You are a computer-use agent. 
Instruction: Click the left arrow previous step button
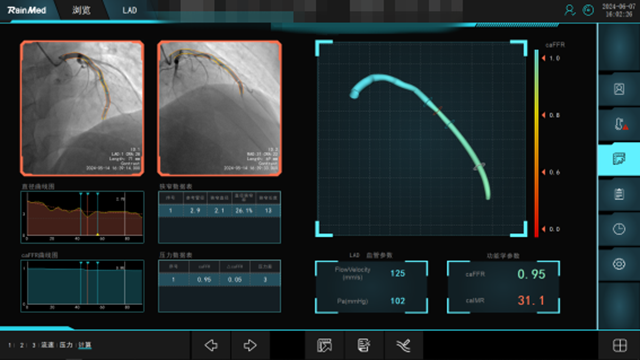tap(211, 345)
